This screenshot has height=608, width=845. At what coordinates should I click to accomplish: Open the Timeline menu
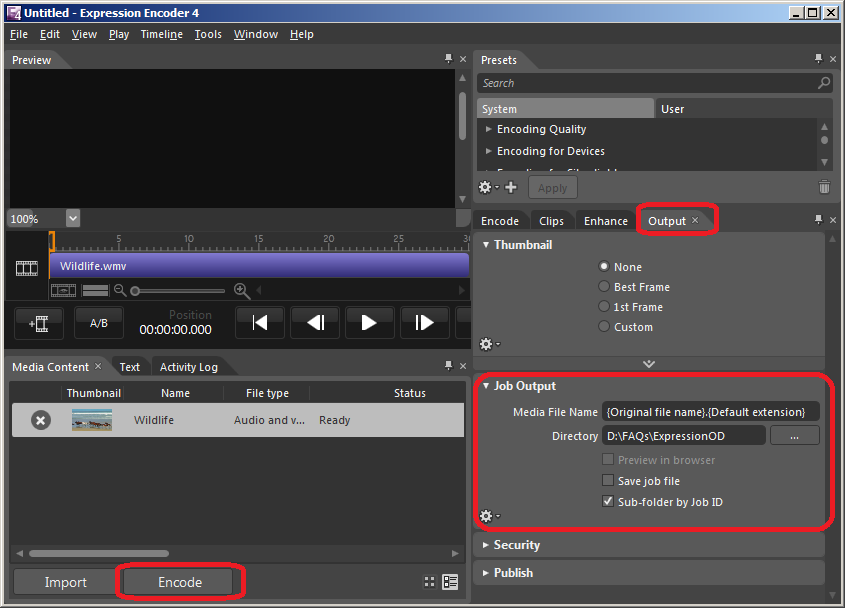coord(162,34)
